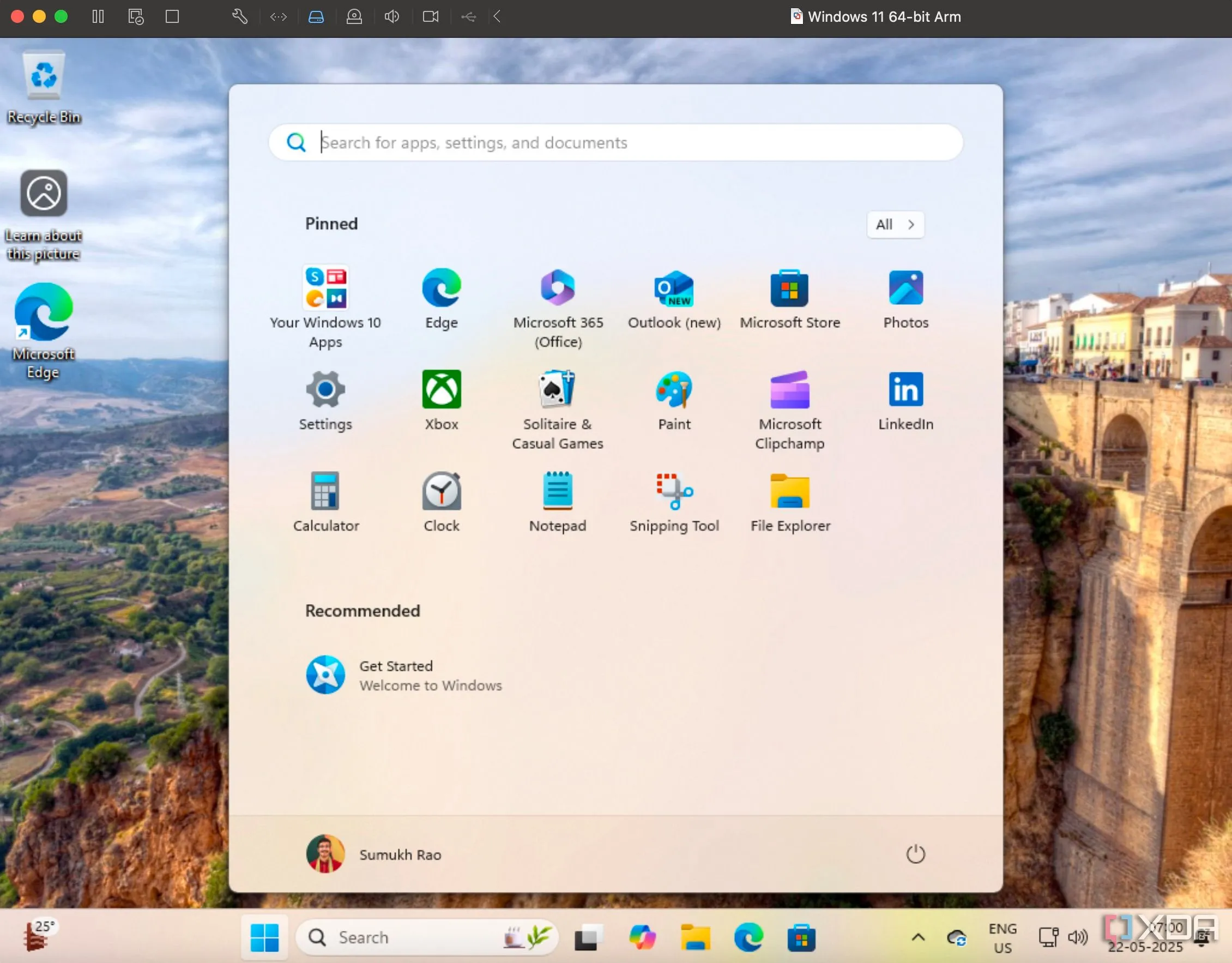Click the VM sound toolbar icon
This screenshot has width=1232, height=963.
(392, 16)
